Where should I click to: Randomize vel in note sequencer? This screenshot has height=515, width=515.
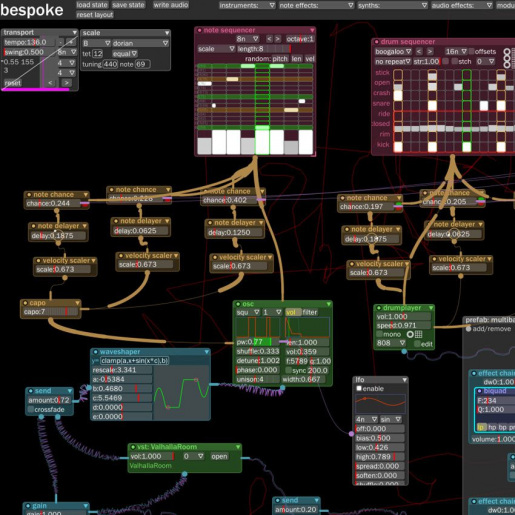pos(310,59)
